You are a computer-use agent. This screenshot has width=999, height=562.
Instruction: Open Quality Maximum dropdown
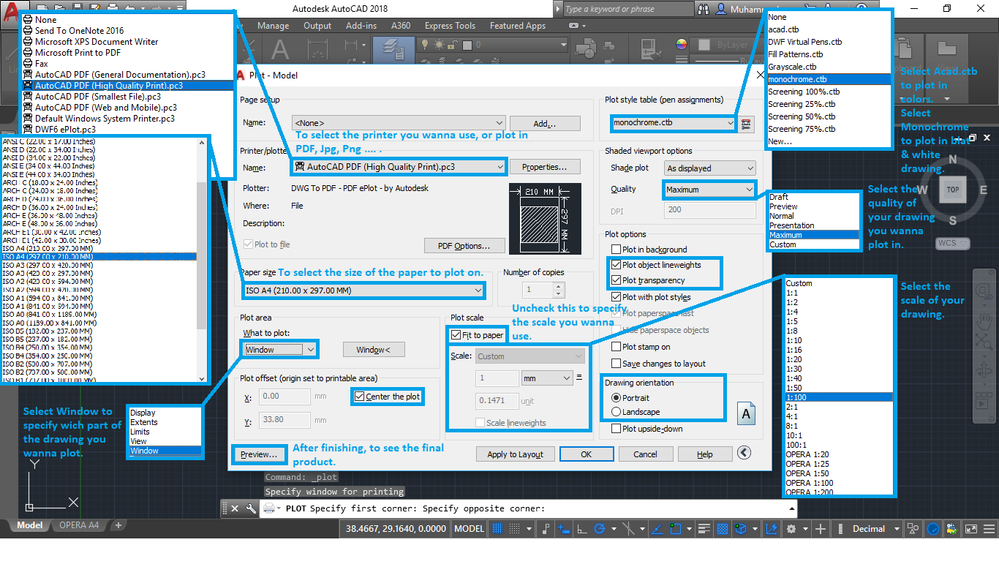(710, 190)
